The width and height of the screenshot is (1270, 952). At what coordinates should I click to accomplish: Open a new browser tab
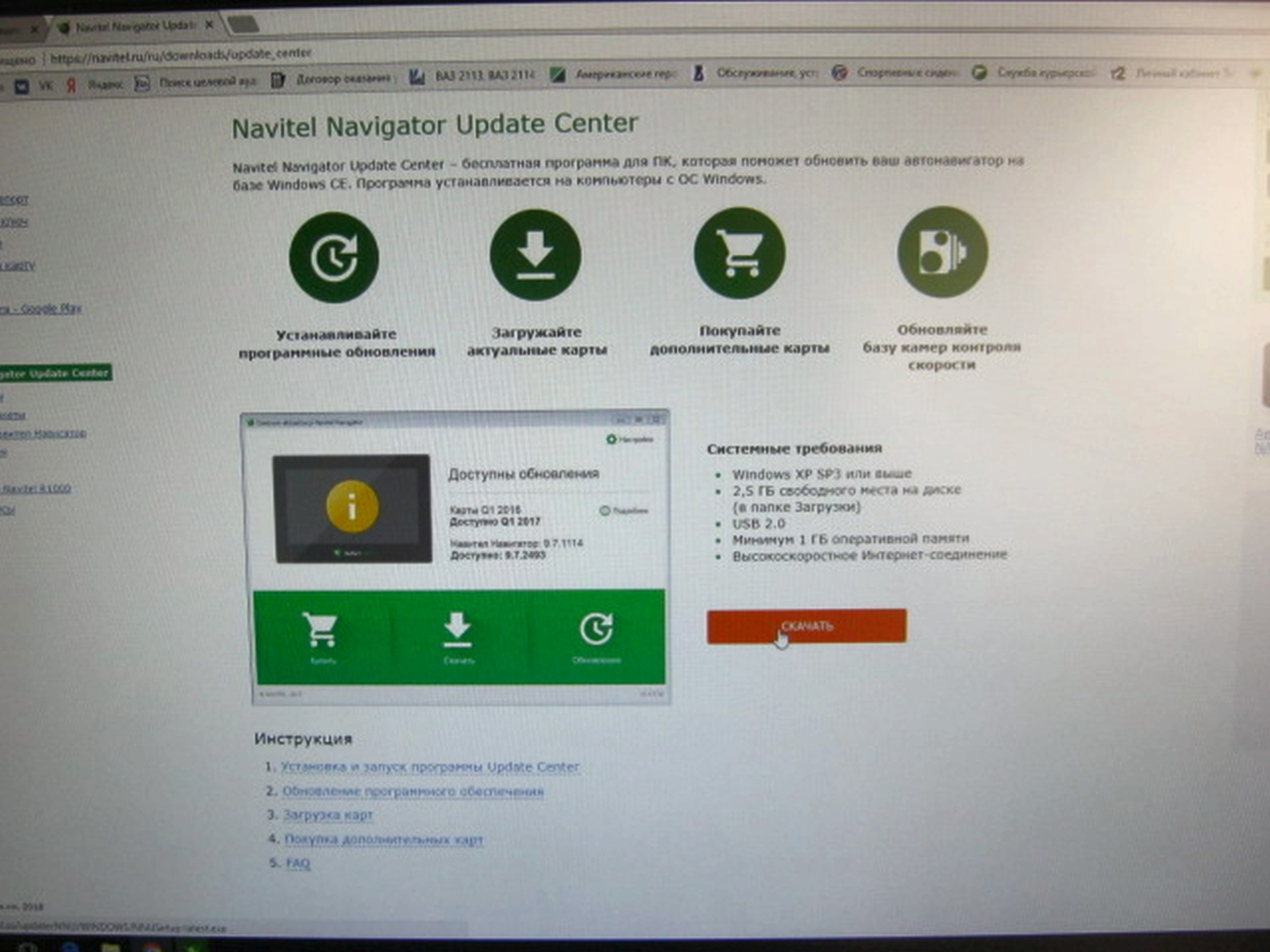point(243,24)
